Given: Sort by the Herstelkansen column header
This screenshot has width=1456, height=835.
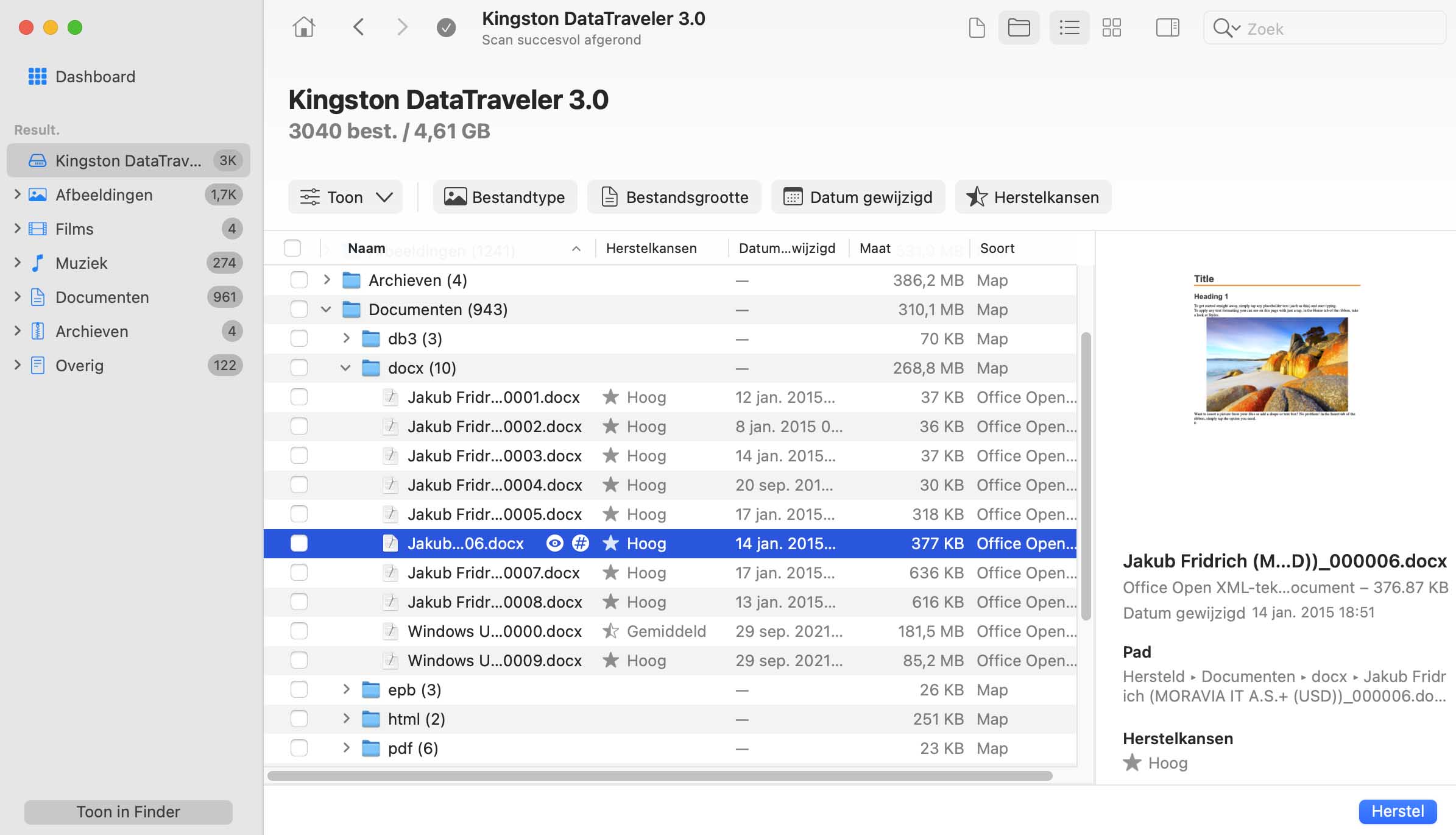Looking at the screenshot, I should [x=662, y=248].
